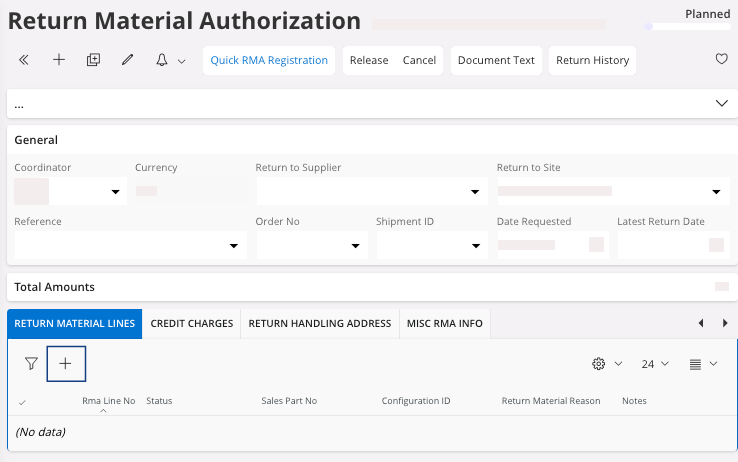738x462 pixels.
Task: Toggle the select-all rows checkmark
Action: [23, 402]
